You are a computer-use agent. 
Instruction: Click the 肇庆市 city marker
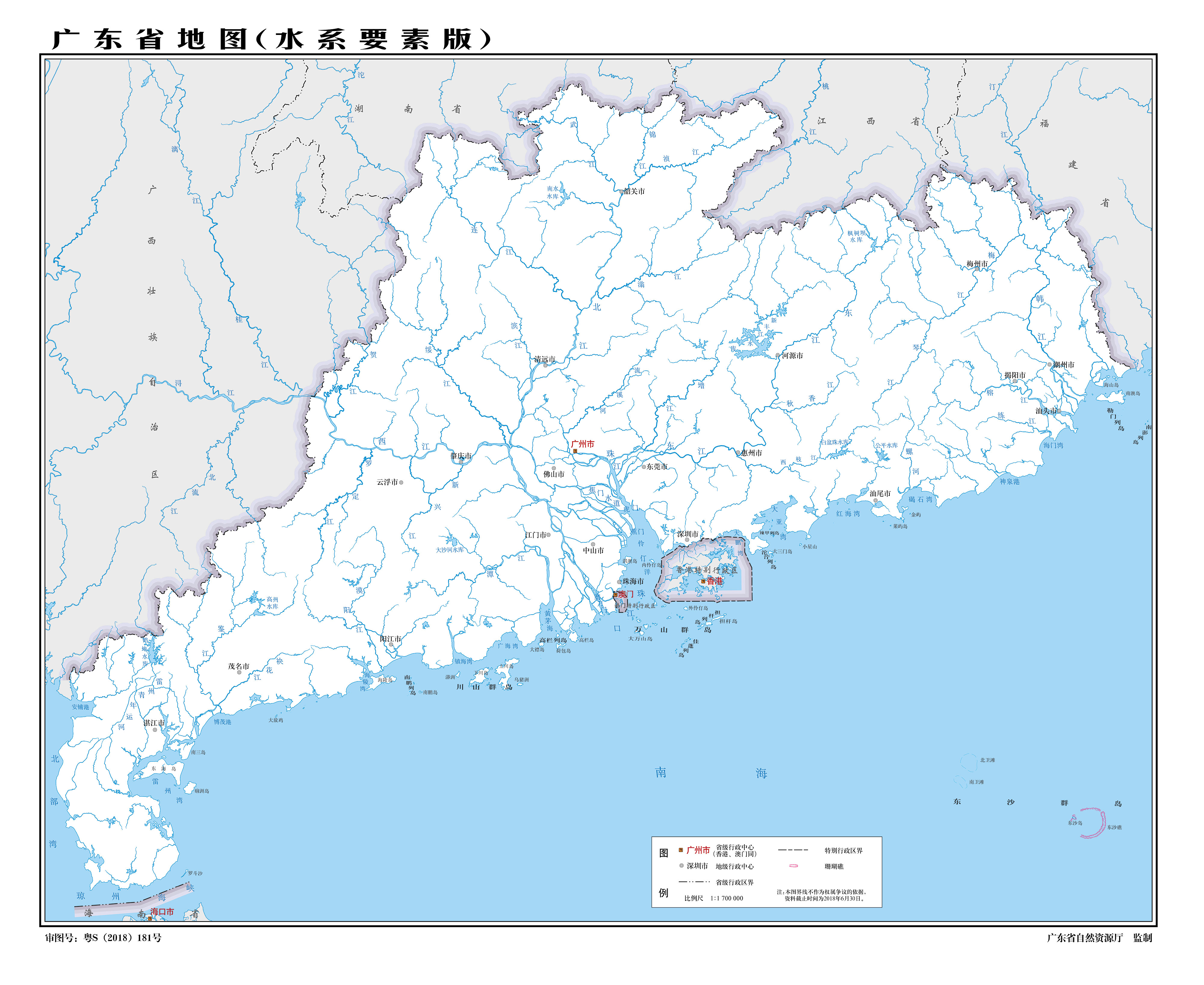pos(461,462)
